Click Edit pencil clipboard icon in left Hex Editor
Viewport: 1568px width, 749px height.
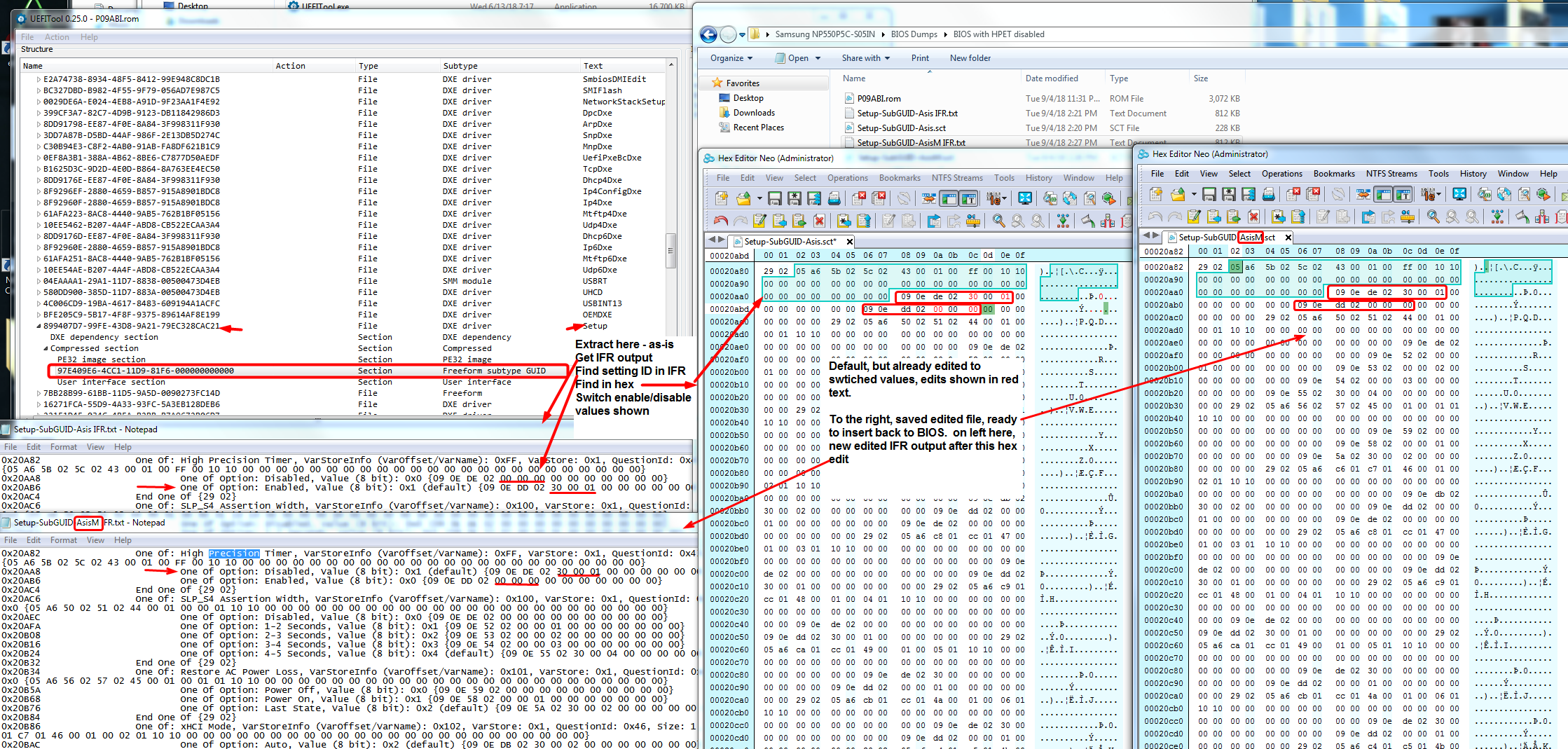pyautogui.click(x=759, y=221)
